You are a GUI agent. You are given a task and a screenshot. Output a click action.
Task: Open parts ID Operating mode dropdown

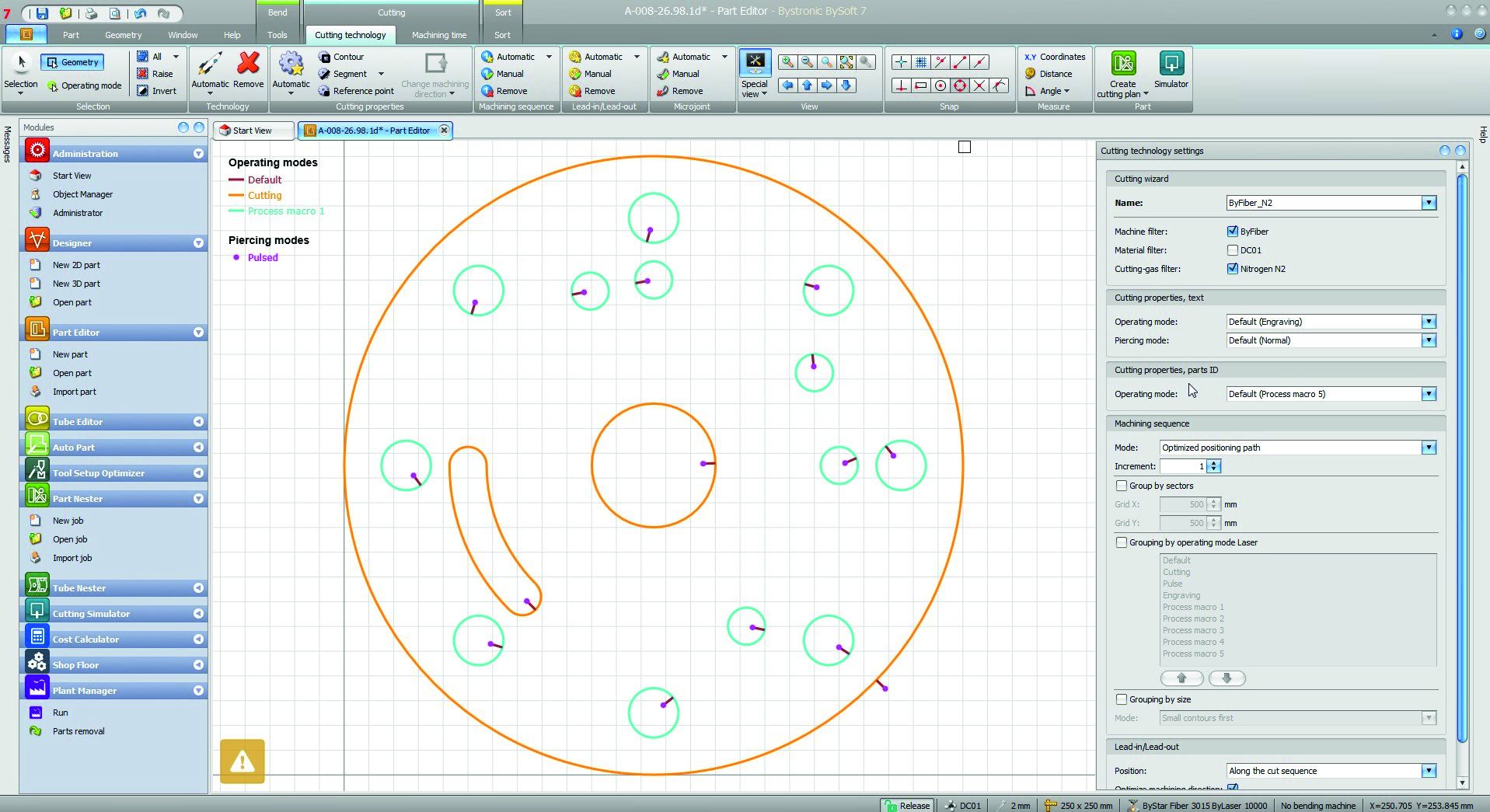[1429, 394]
